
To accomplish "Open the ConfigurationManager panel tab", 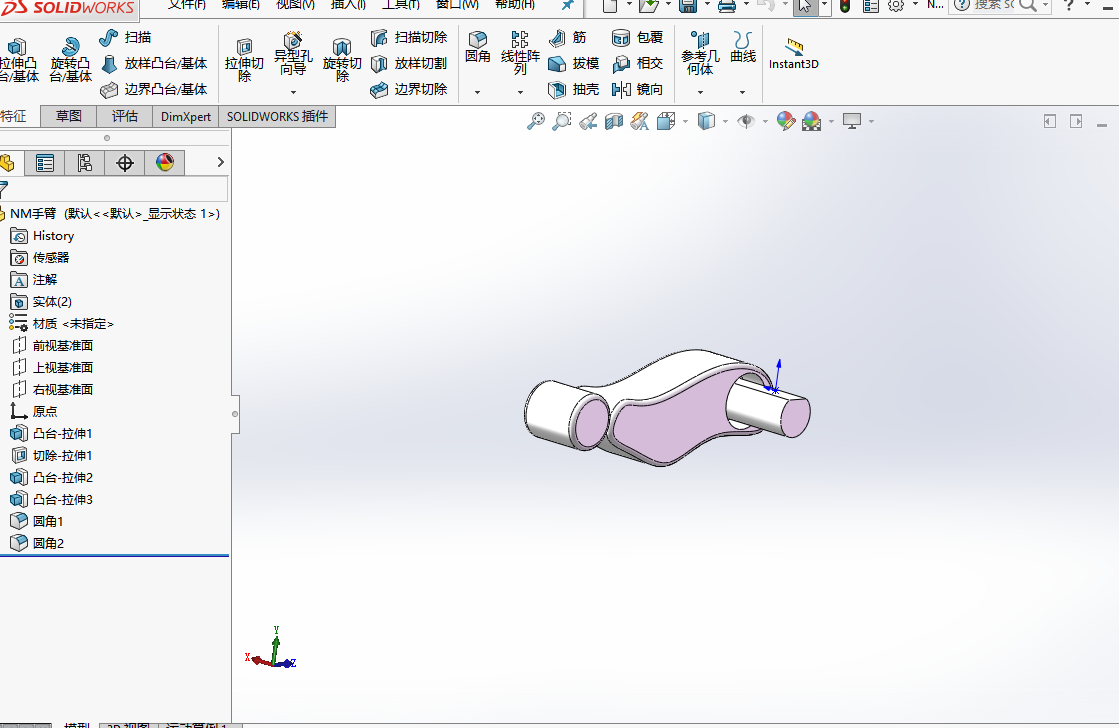I will pos(84,163).
